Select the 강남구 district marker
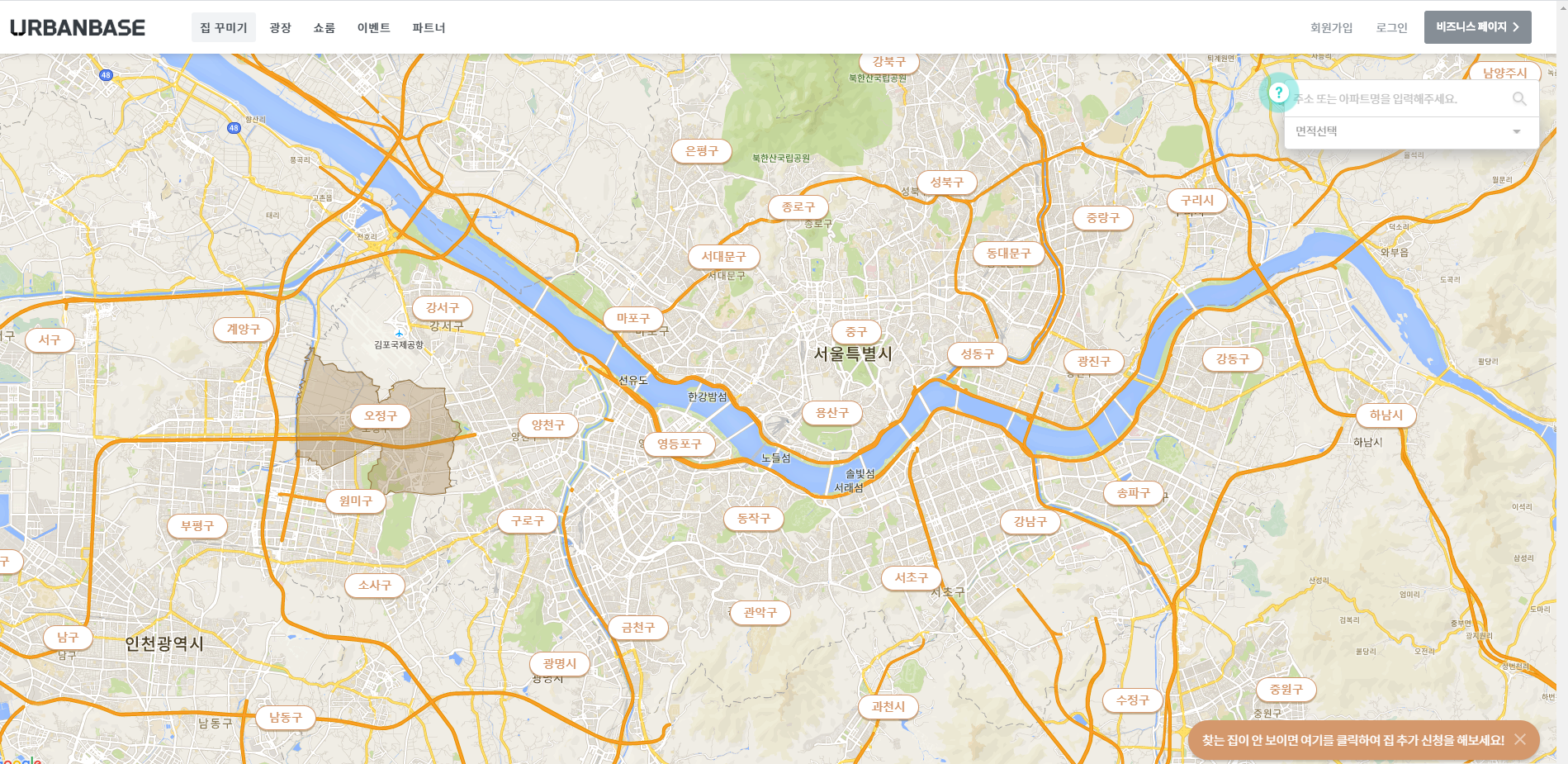Viewport: 1568px width, 764px height. point(1030,522)
